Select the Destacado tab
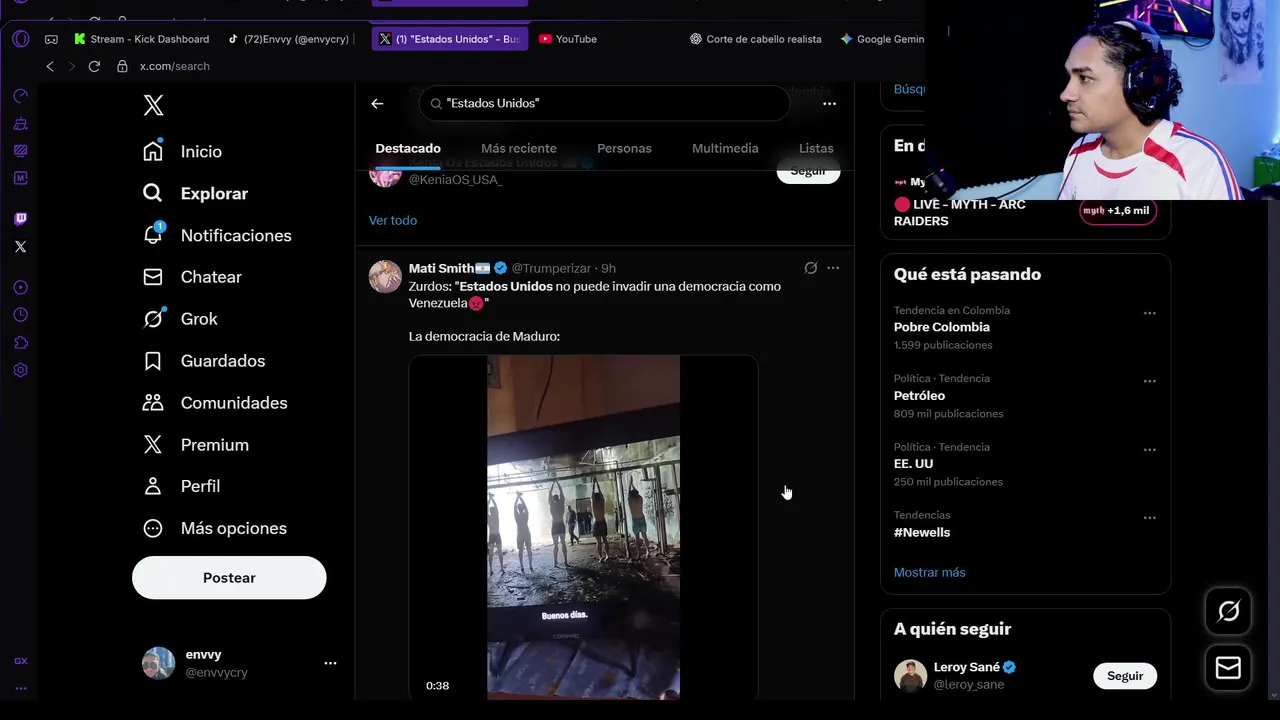The height and width of the screenshot is (720, 1280). tap(408, 148)
